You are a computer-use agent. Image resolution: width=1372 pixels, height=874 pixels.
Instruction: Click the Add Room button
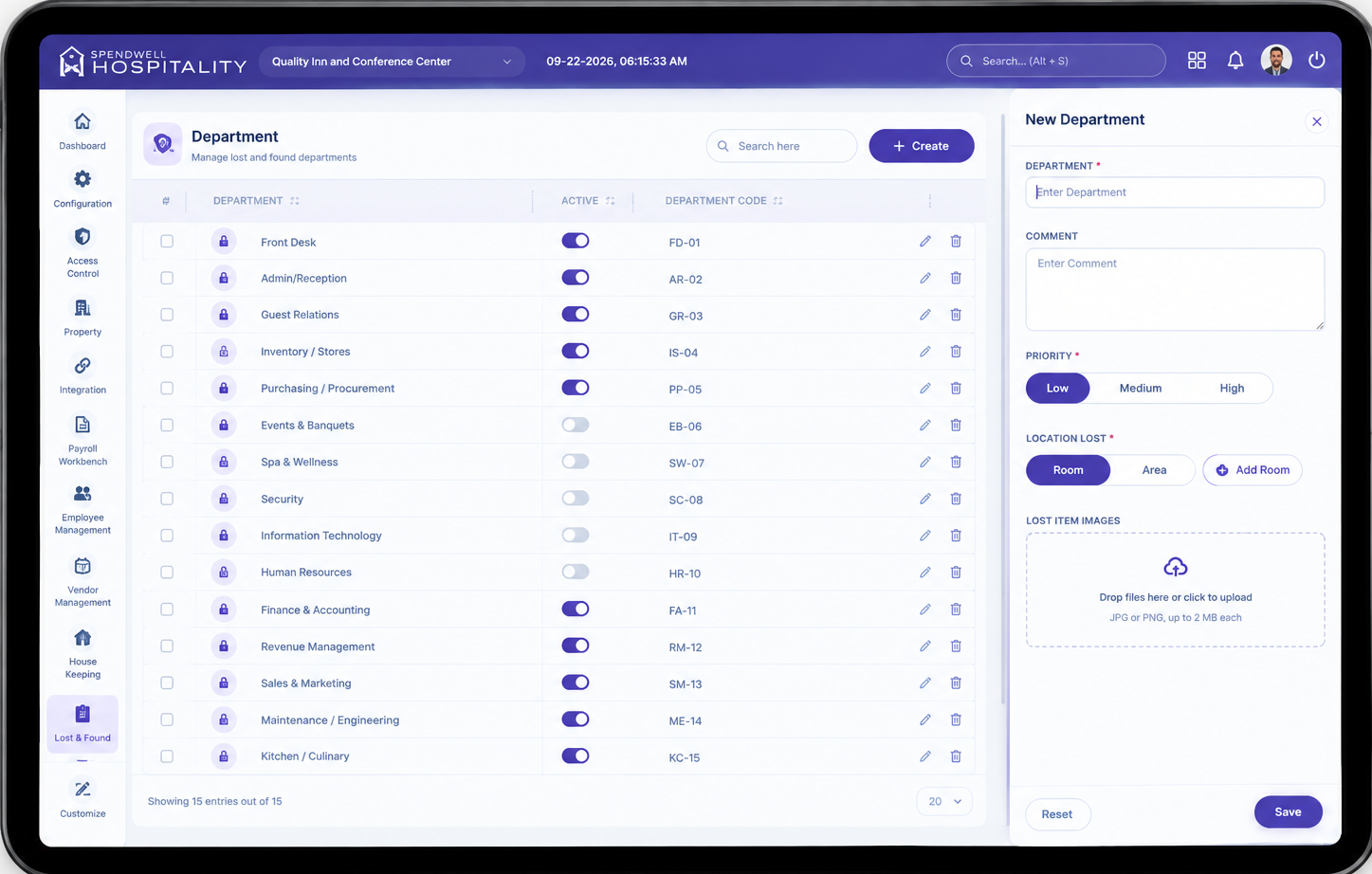click(1253, 470)
